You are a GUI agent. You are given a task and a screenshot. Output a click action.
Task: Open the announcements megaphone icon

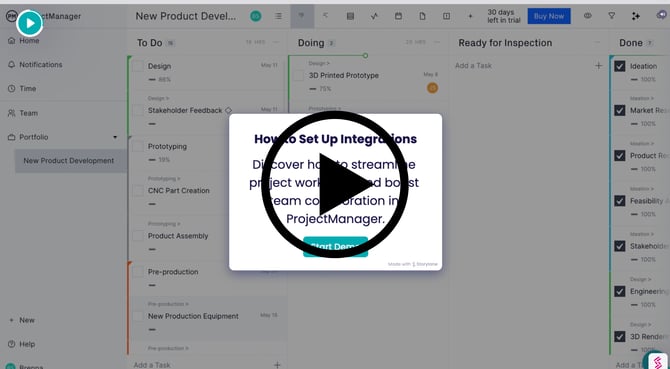coord(661,16)
